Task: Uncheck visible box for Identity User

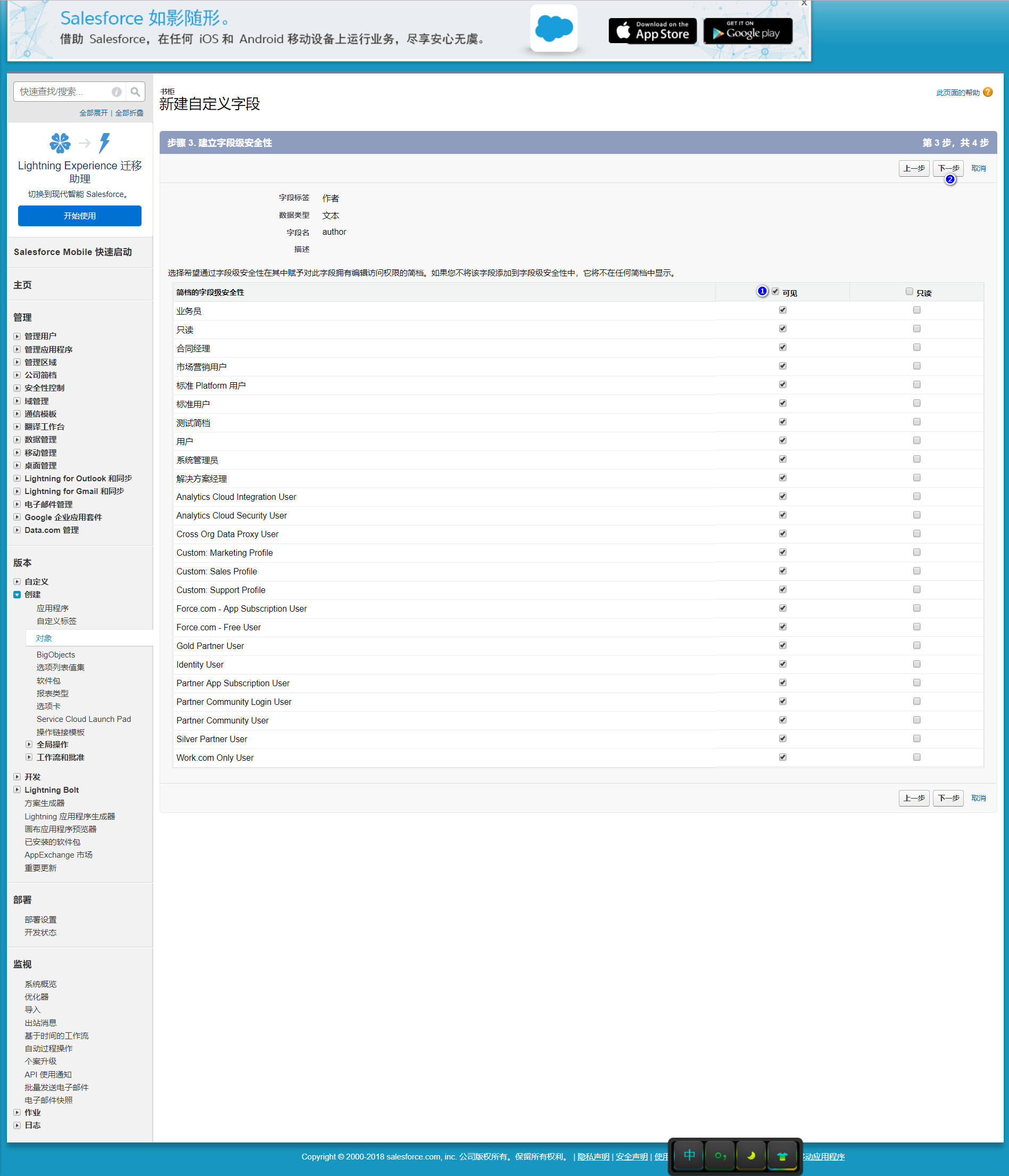Action: click(783, 664)
